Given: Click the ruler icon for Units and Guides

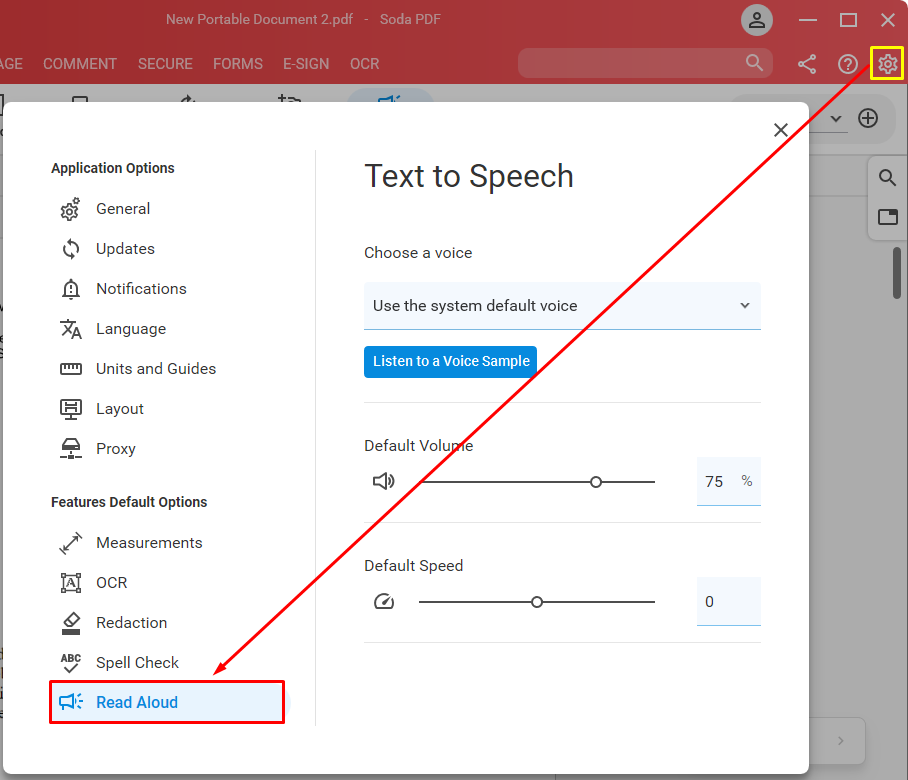Looking at the screenshot, I should pyautogui.click(x=71, y=369).
